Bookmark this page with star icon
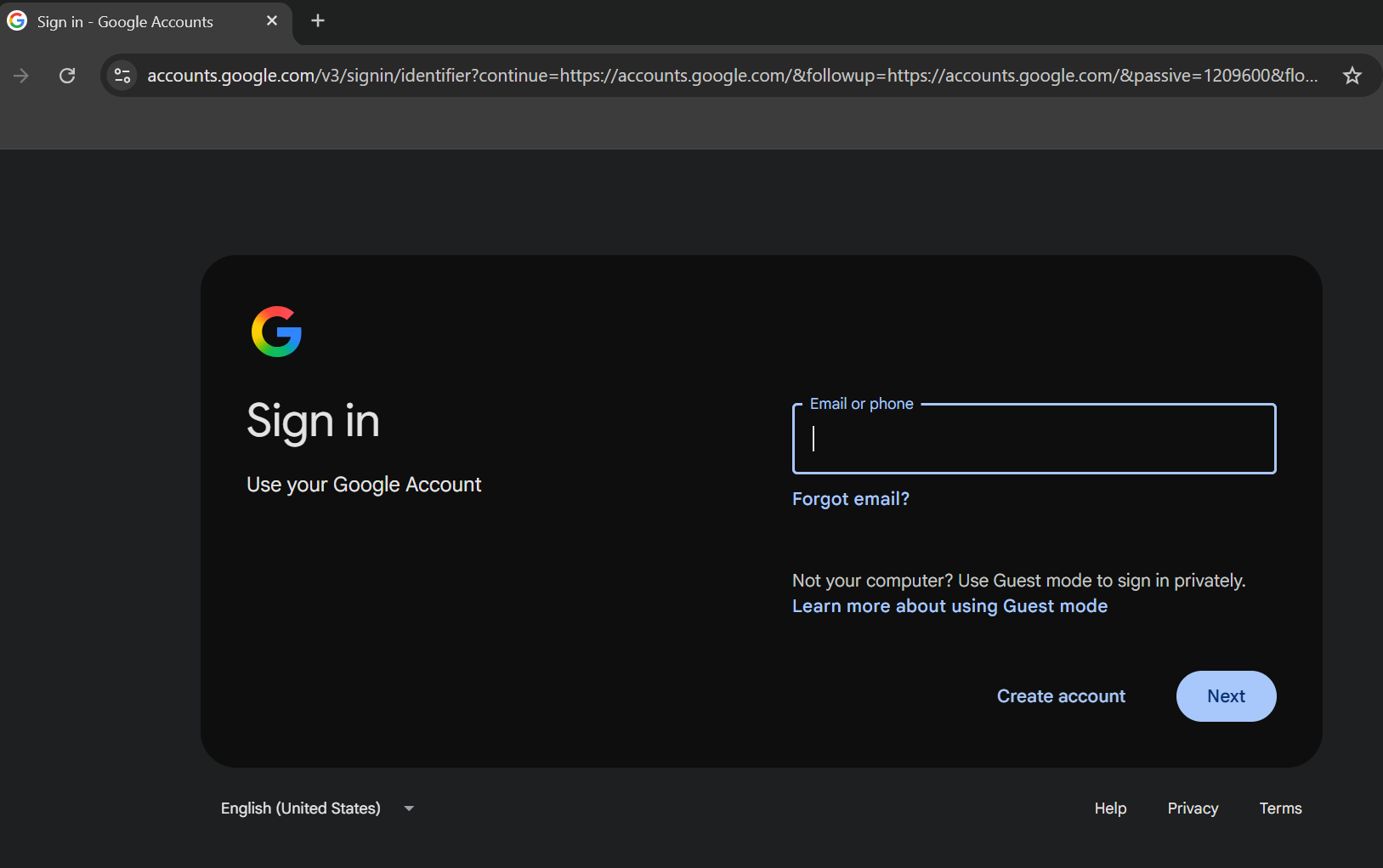 (1352, 76)
